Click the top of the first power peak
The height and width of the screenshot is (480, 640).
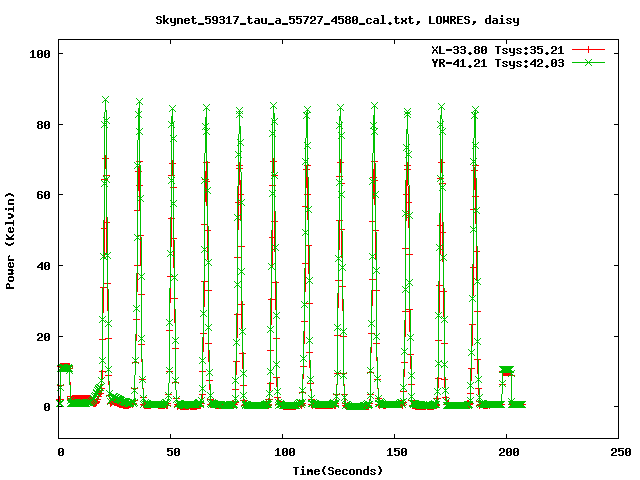[x=105, y=101]
